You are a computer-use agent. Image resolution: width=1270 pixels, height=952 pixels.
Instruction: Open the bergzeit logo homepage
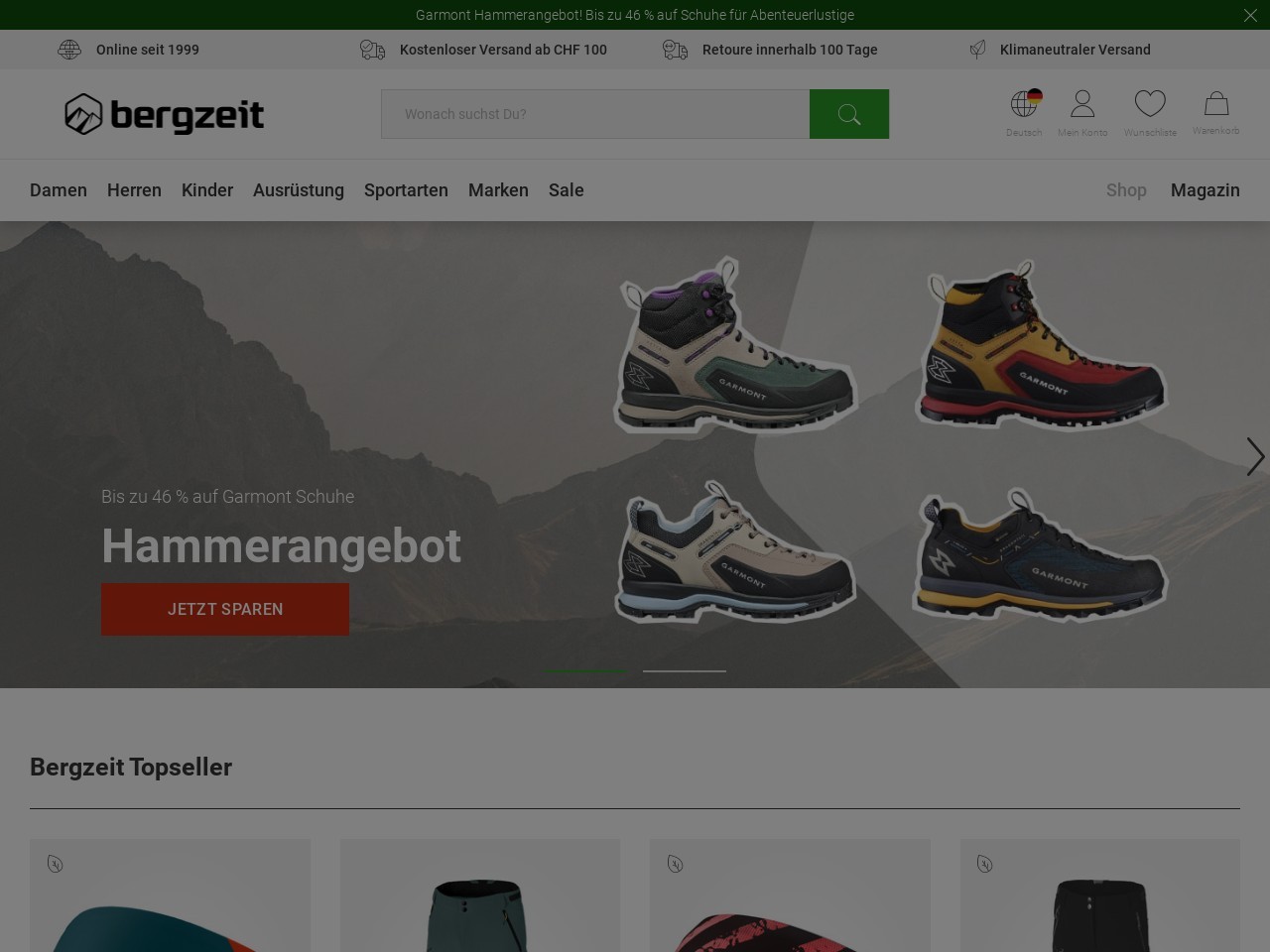[x=165, y=114]
